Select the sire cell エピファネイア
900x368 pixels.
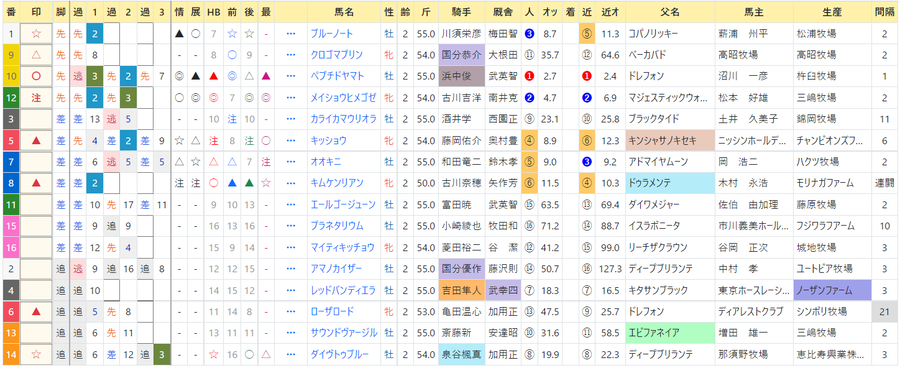670,333
